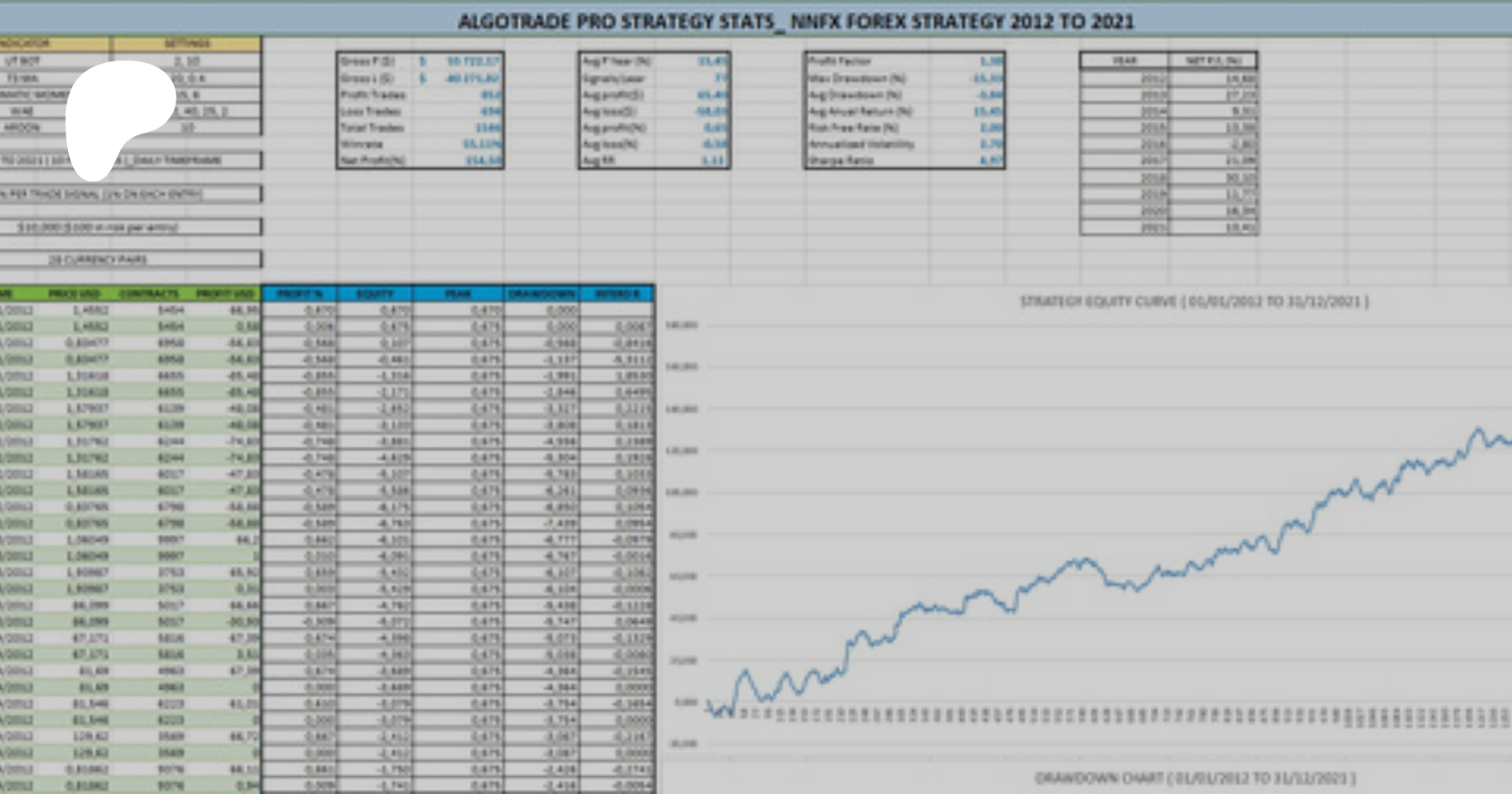This screenshot has height=794, width=1512.
Task: Click the spreadsheet title banner at the top
Action: 795,21
